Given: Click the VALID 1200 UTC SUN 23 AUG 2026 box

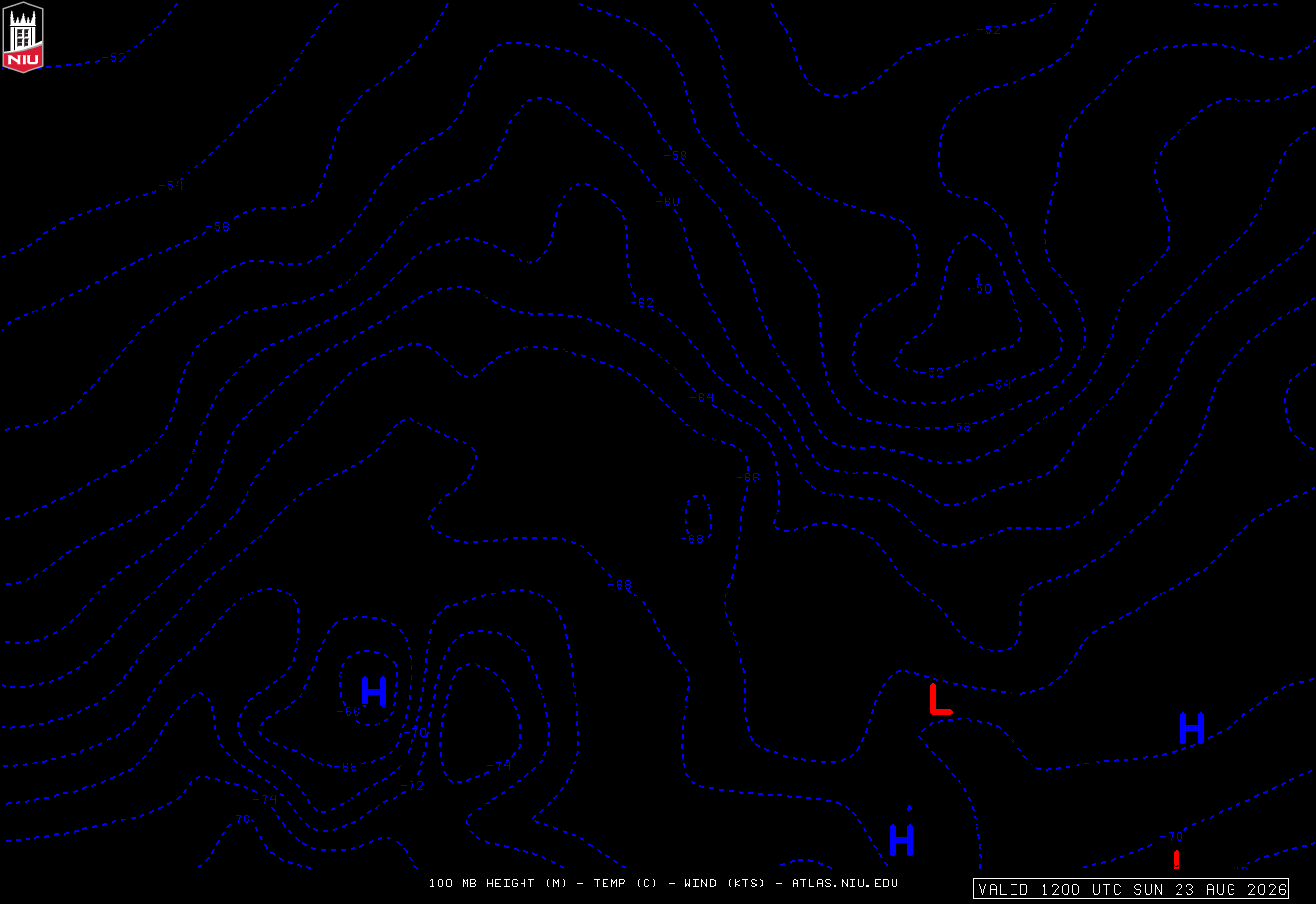Looking at the screenshot, I should tap(1130, 889).
